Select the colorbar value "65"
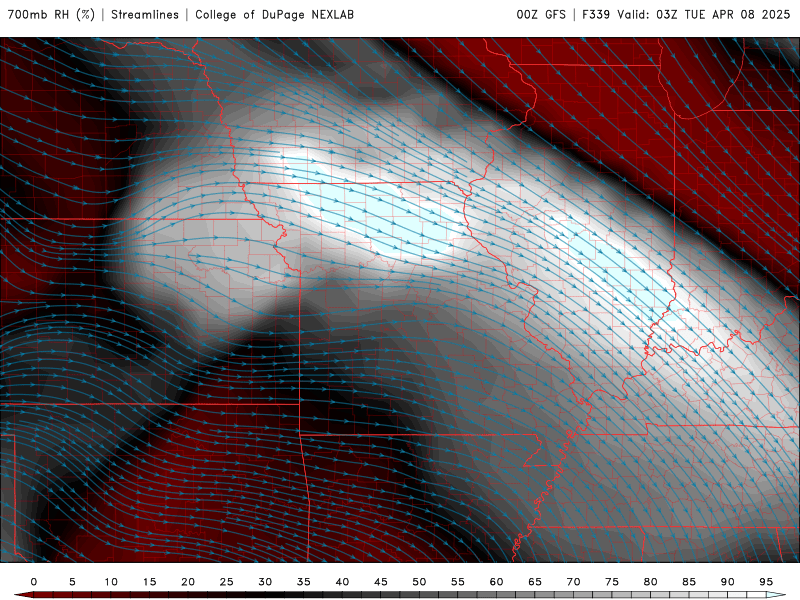This screenshot has height=600, width=800. point(535,582)
